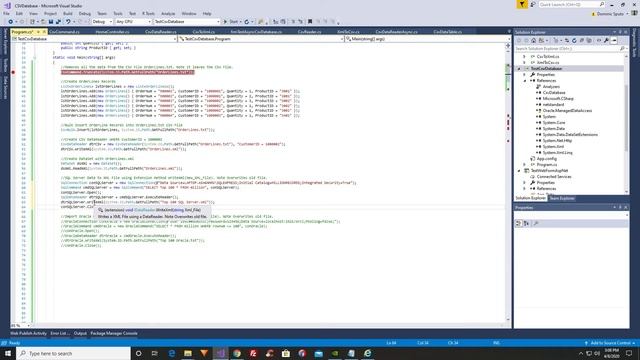Click the Save All toolbar icon
640x360 pixels.
click(58, 22)
